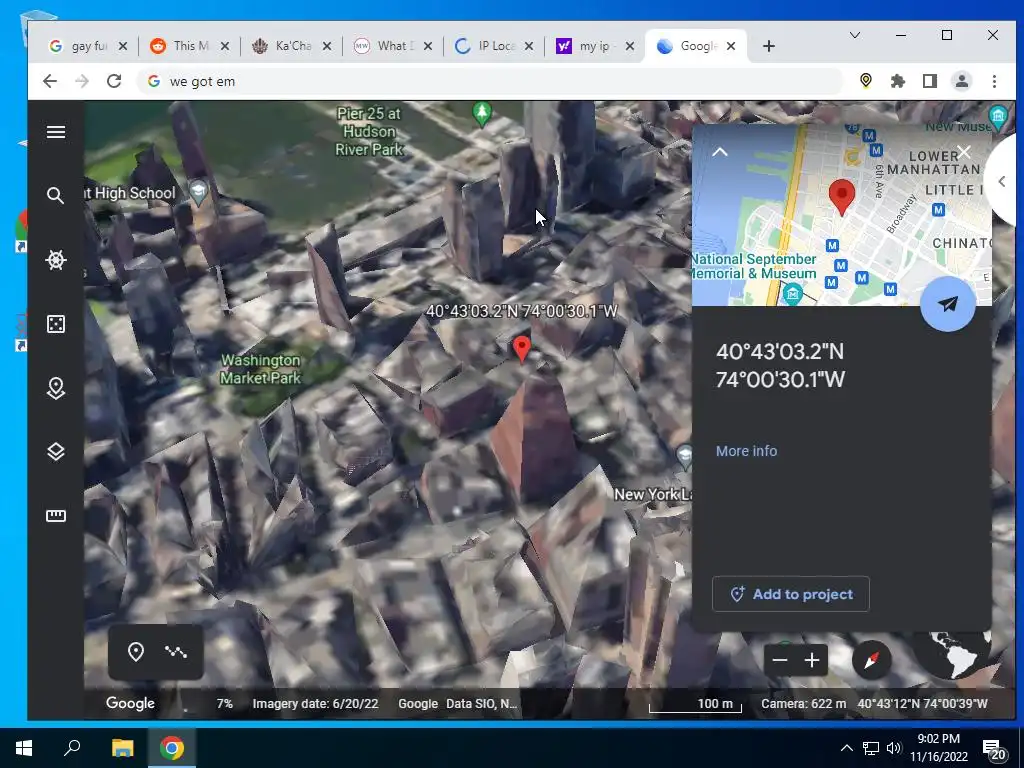Click the Imagery date 6/20/22 status text
Screen dimensions: 1024x768
tap(315, 704)
